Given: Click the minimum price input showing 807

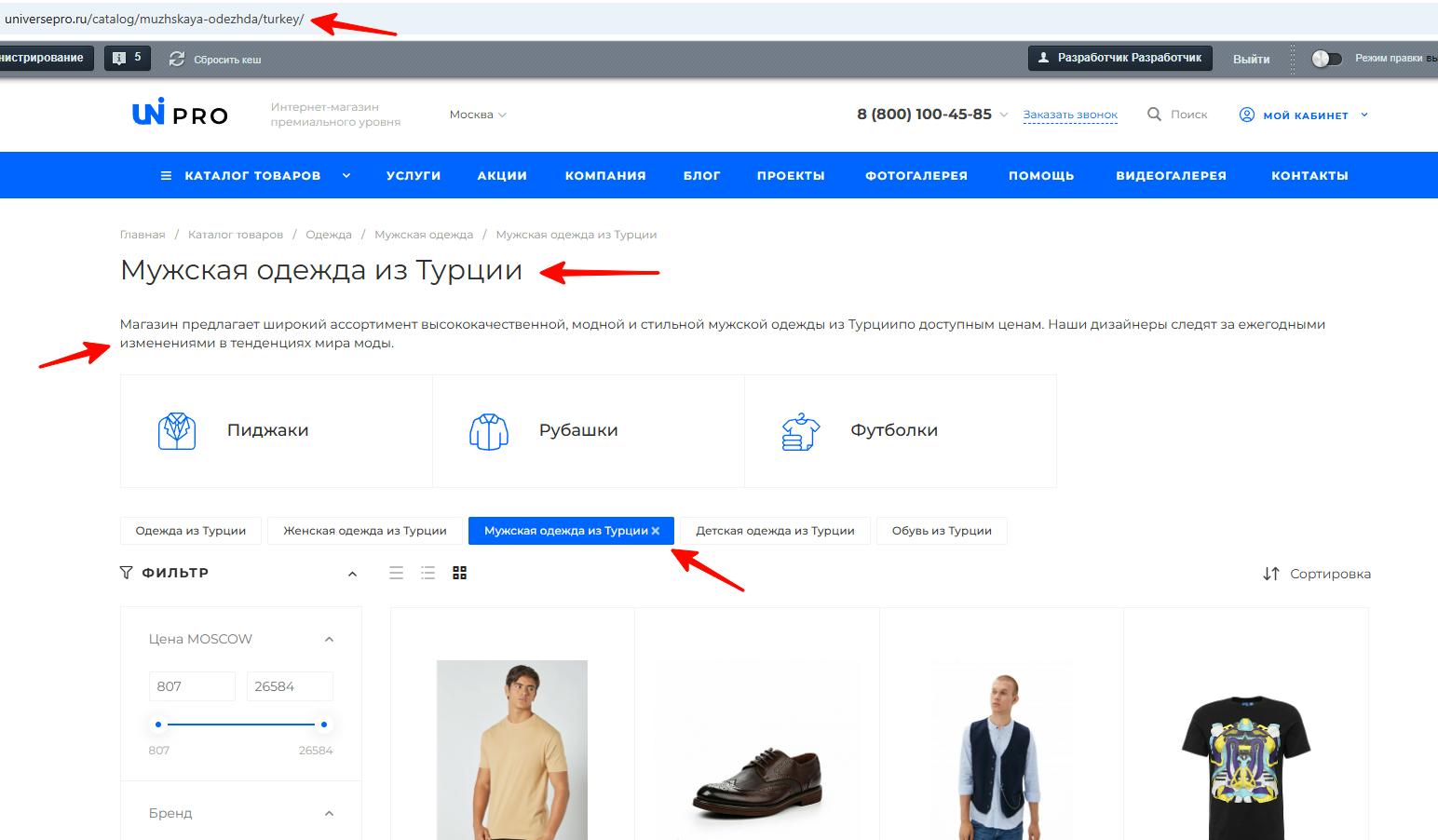Looking at the screenshot, I should pos(192,685).
